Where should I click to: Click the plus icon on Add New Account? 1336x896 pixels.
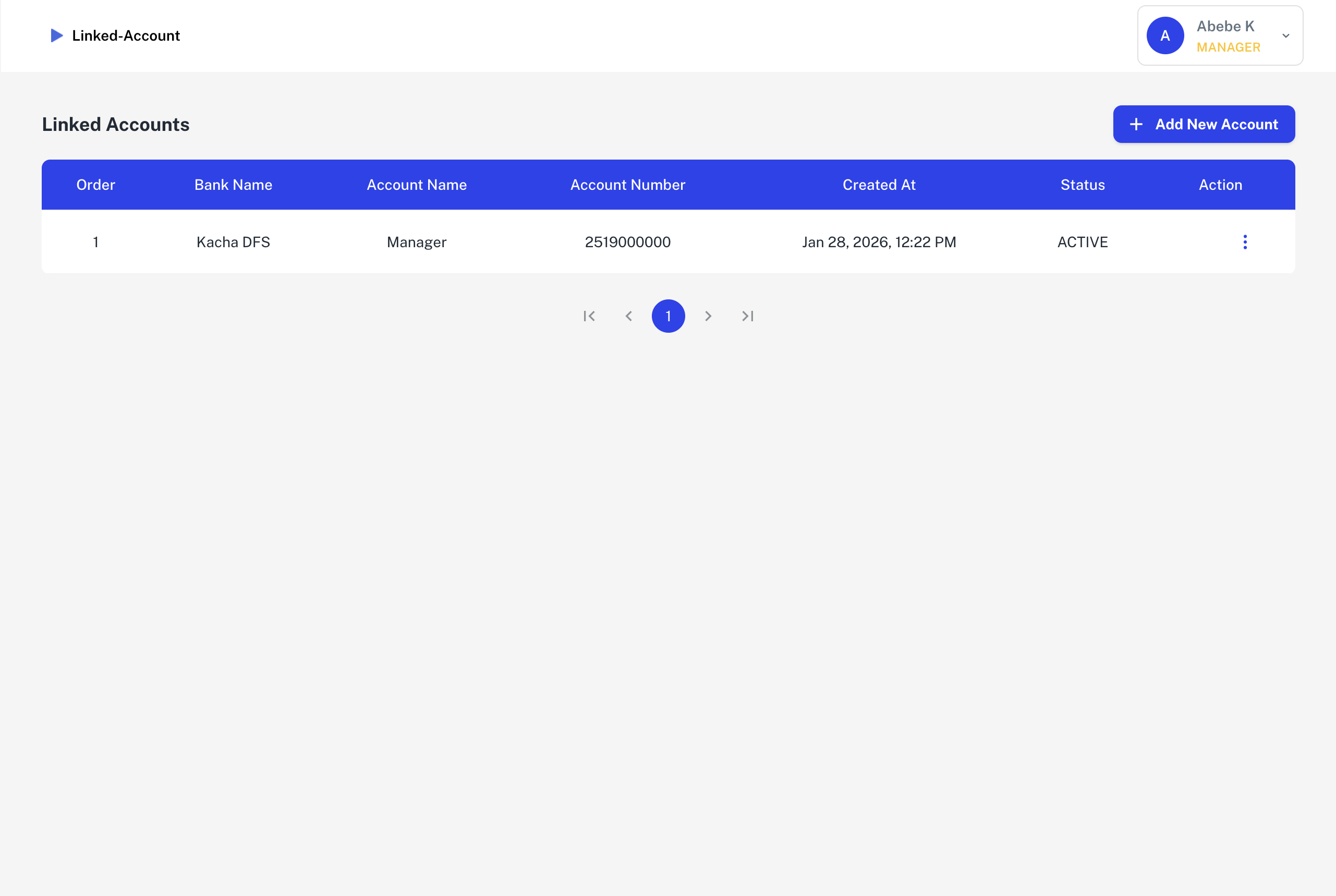click(1136, 124)
